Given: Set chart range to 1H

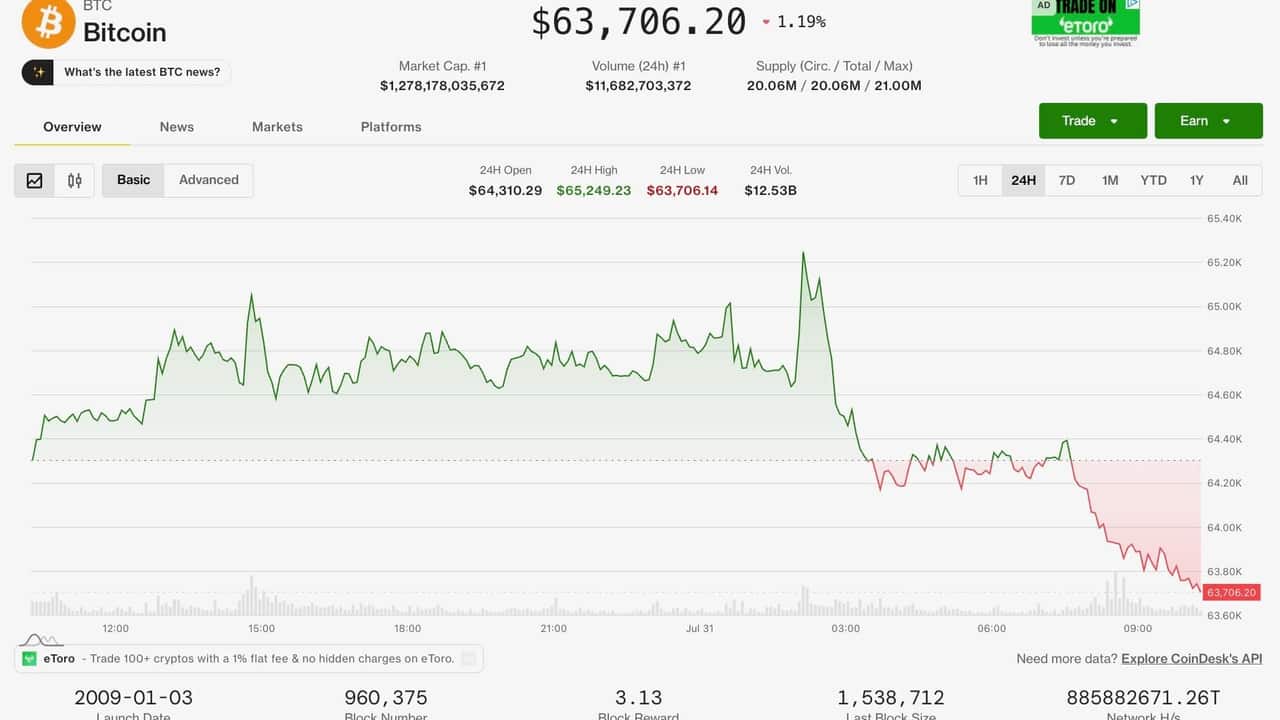Looking at the screenshot, I should pos(980,180).
